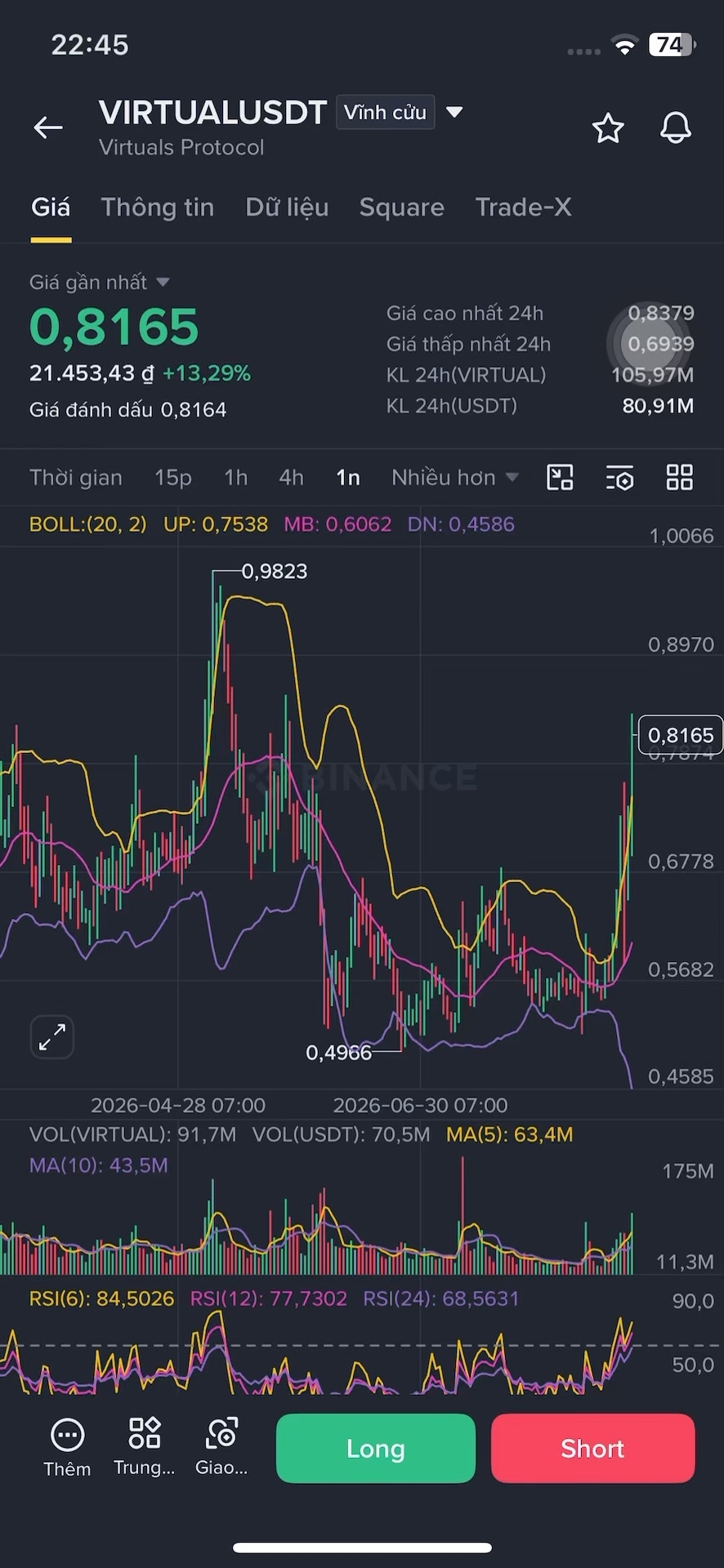Select the 4h timeframe
The image size is (724, 1568).
click(x=292, y=477)
